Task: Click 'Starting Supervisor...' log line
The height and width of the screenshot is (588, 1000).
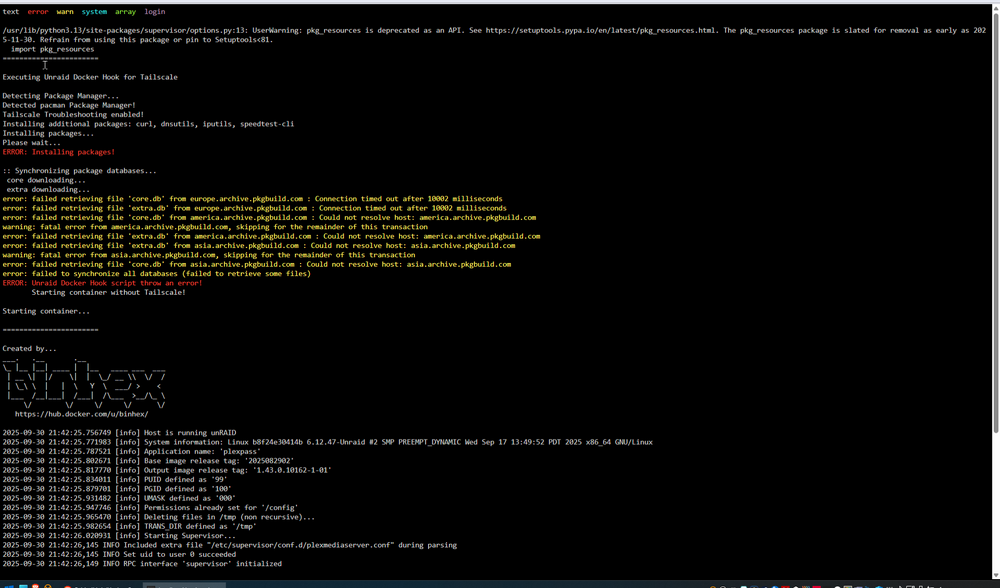Action: (x=119, y=536)
